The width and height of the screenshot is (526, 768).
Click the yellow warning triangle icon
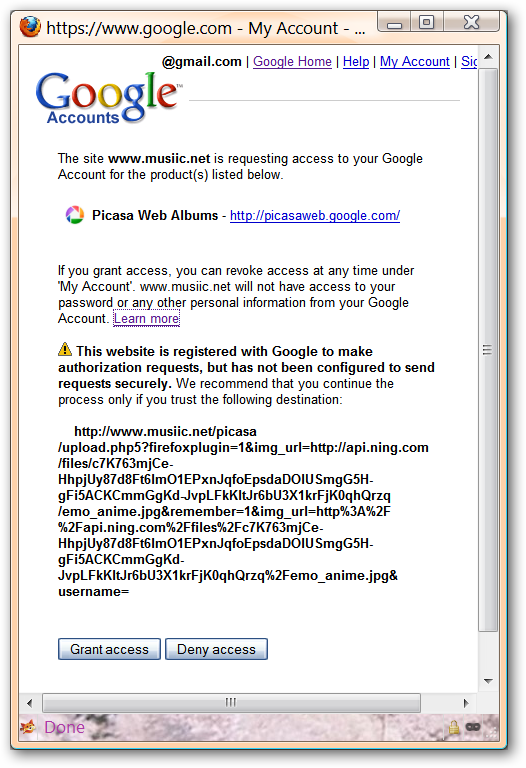[65, 349]
